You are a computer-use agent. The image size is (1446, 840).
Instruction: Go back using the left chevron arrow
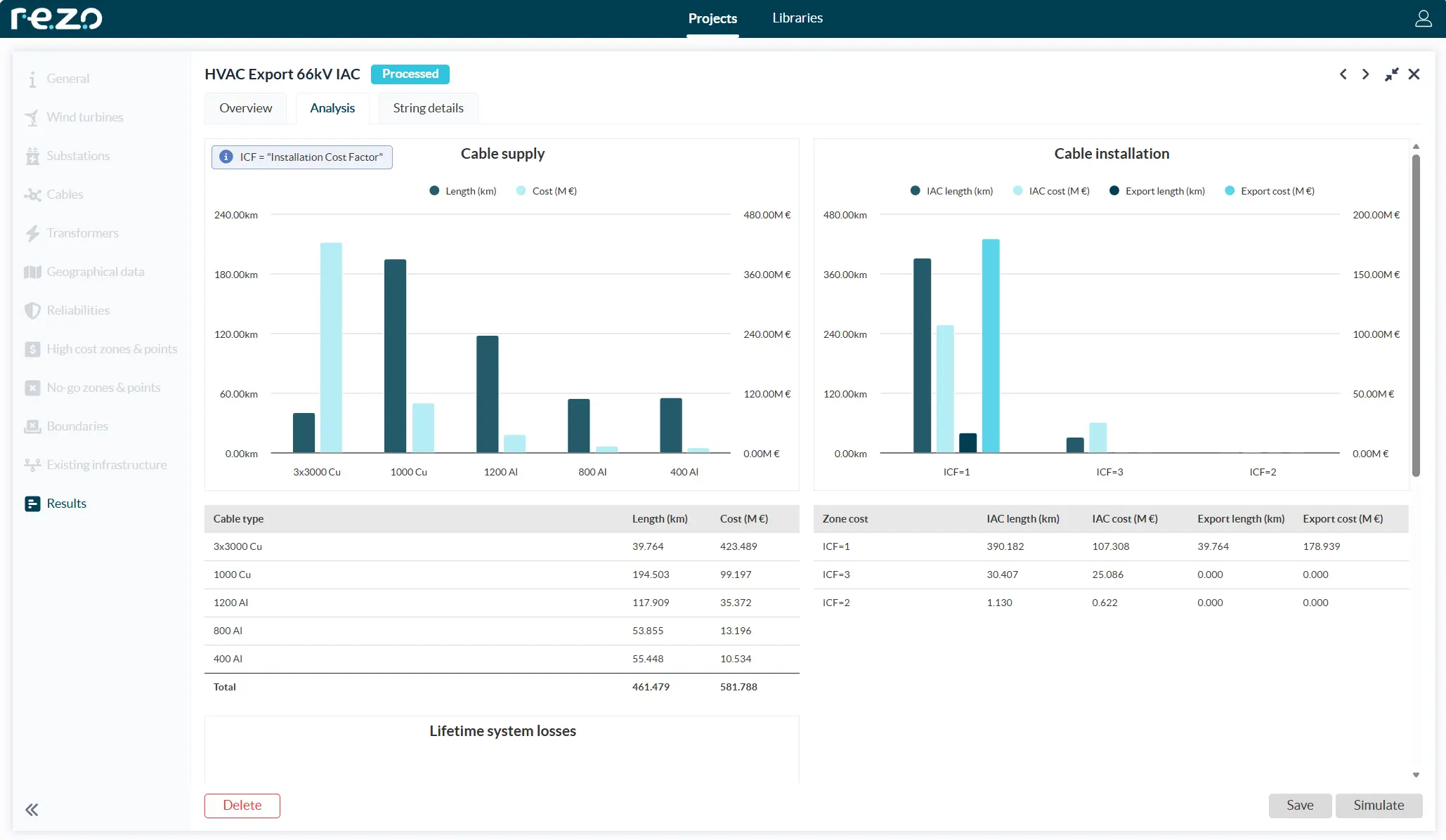pos(1343,74)
